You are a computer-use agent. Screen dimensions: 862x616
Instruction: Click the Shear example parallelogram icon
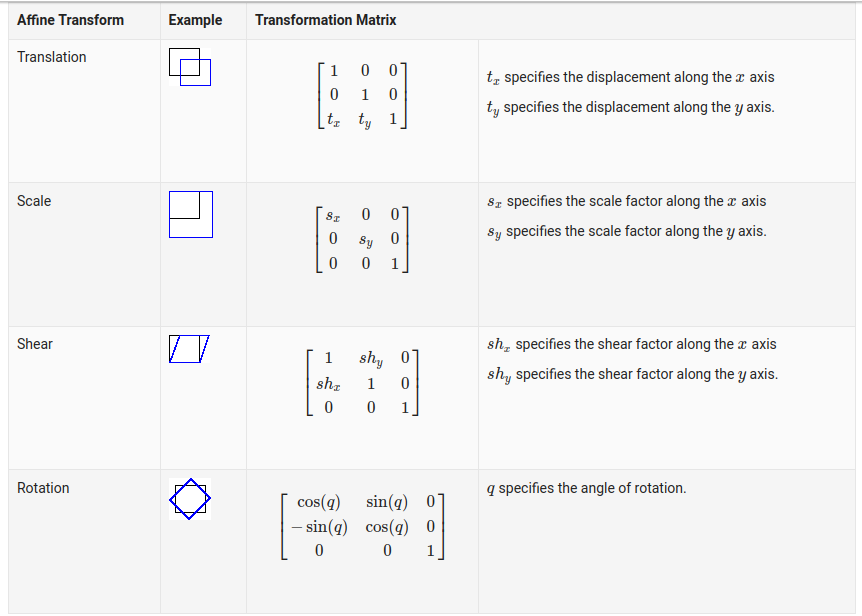pos(189,349)
